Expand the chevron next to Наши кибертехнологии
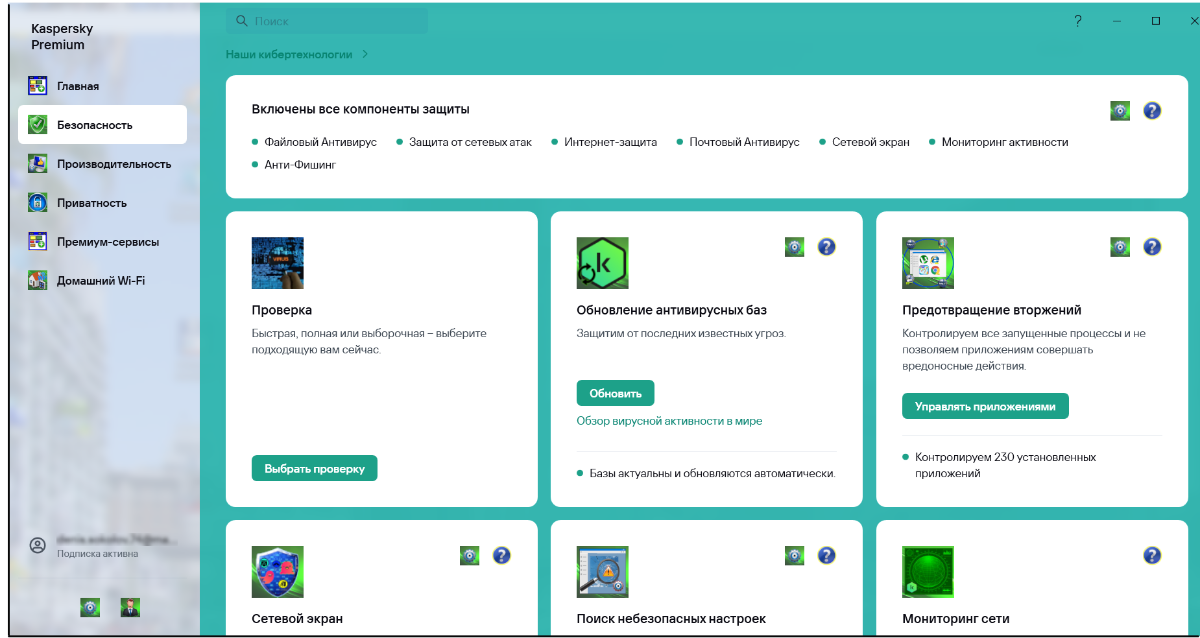This screenshot has height=638, width=1200. pos(365,54)
